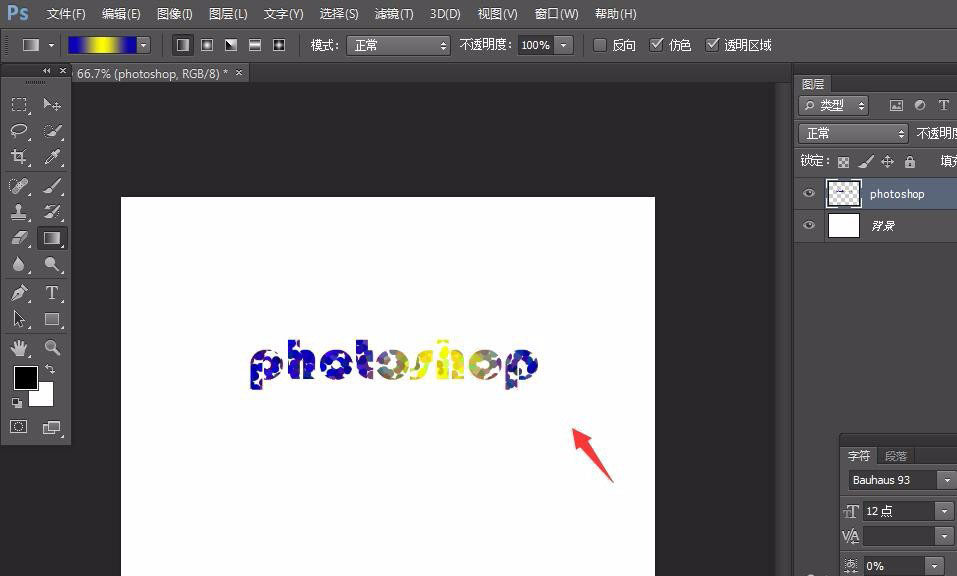The image size is (957, 576).
Task: Select the Rectangular Marquee tool
Action: point(19,104)
